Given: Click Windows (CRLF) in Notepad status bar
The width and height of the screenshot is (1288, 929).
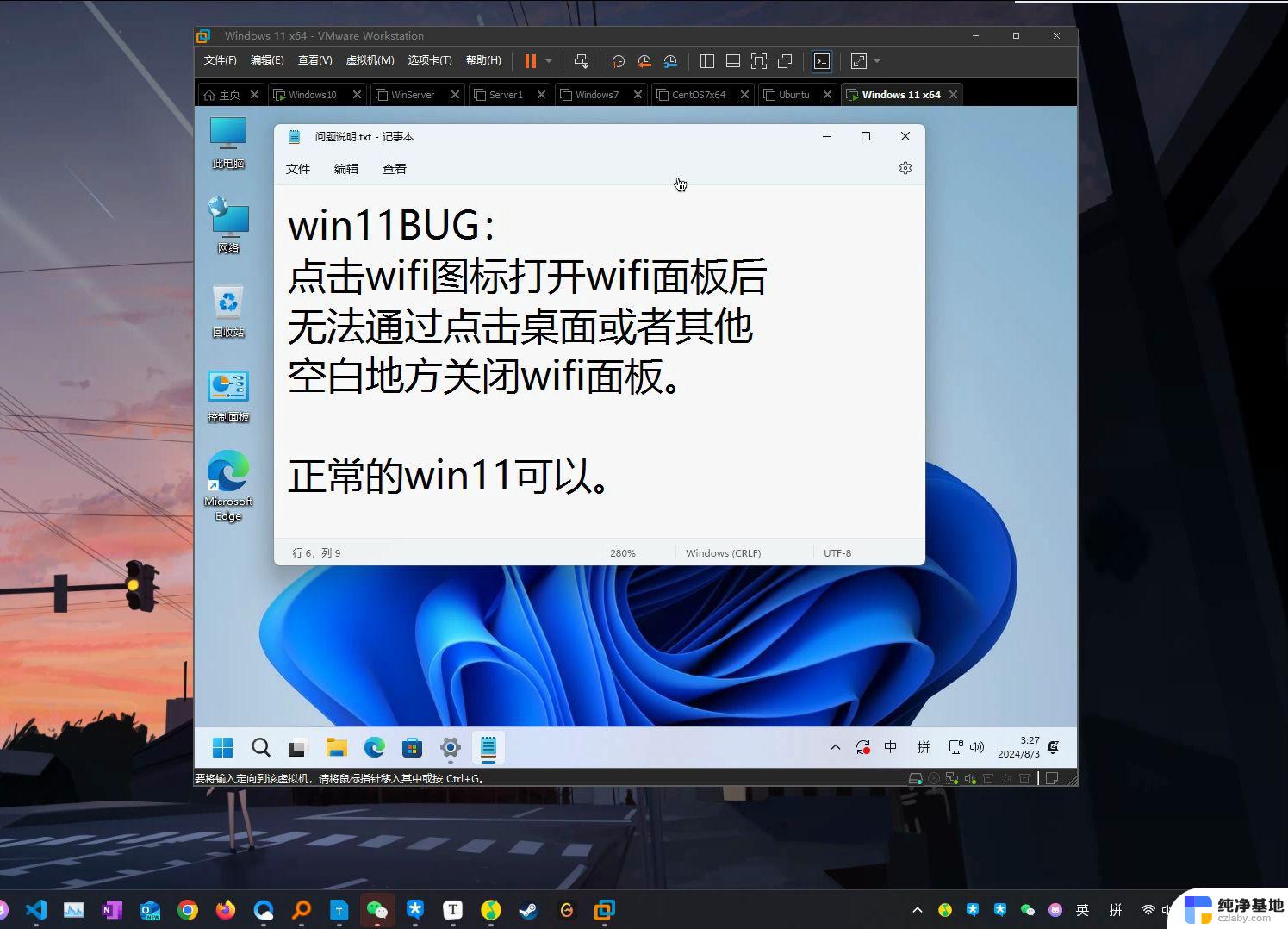Looking at the screenshot, I should (x=723, y=553).
